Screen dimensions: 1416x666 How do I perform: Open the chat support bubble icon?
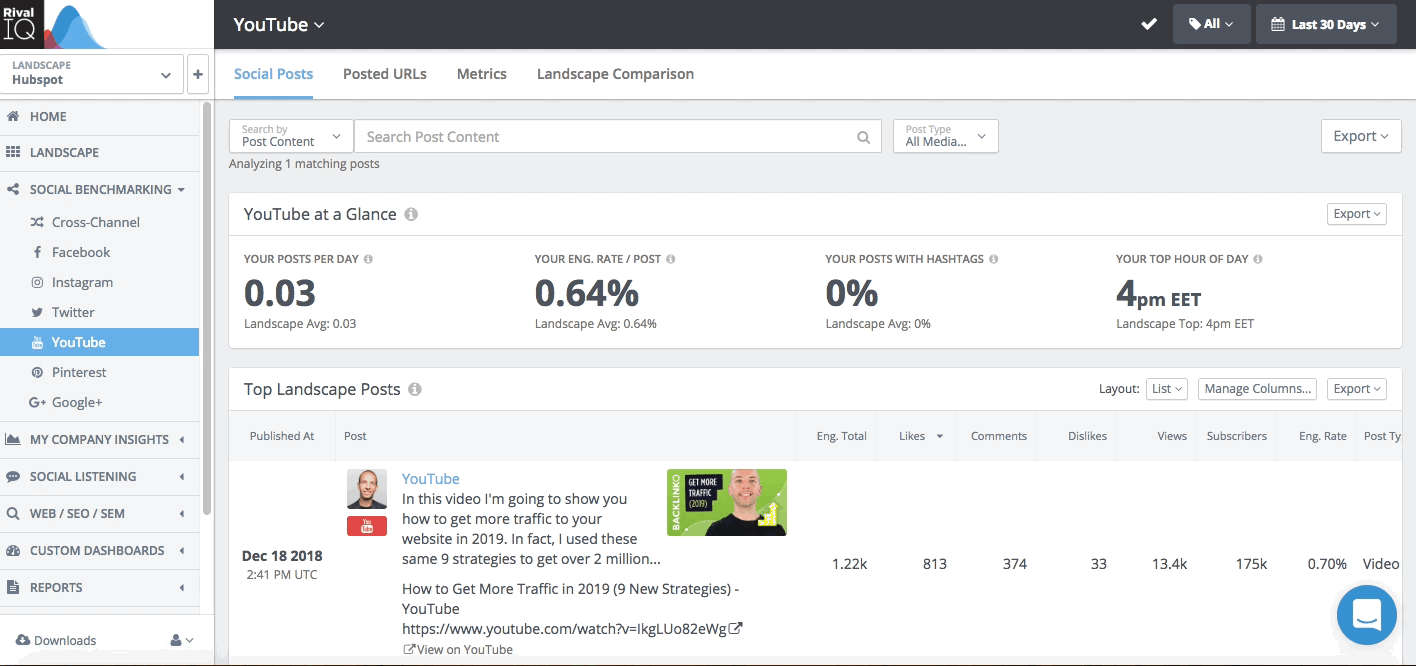point(1366,614)
